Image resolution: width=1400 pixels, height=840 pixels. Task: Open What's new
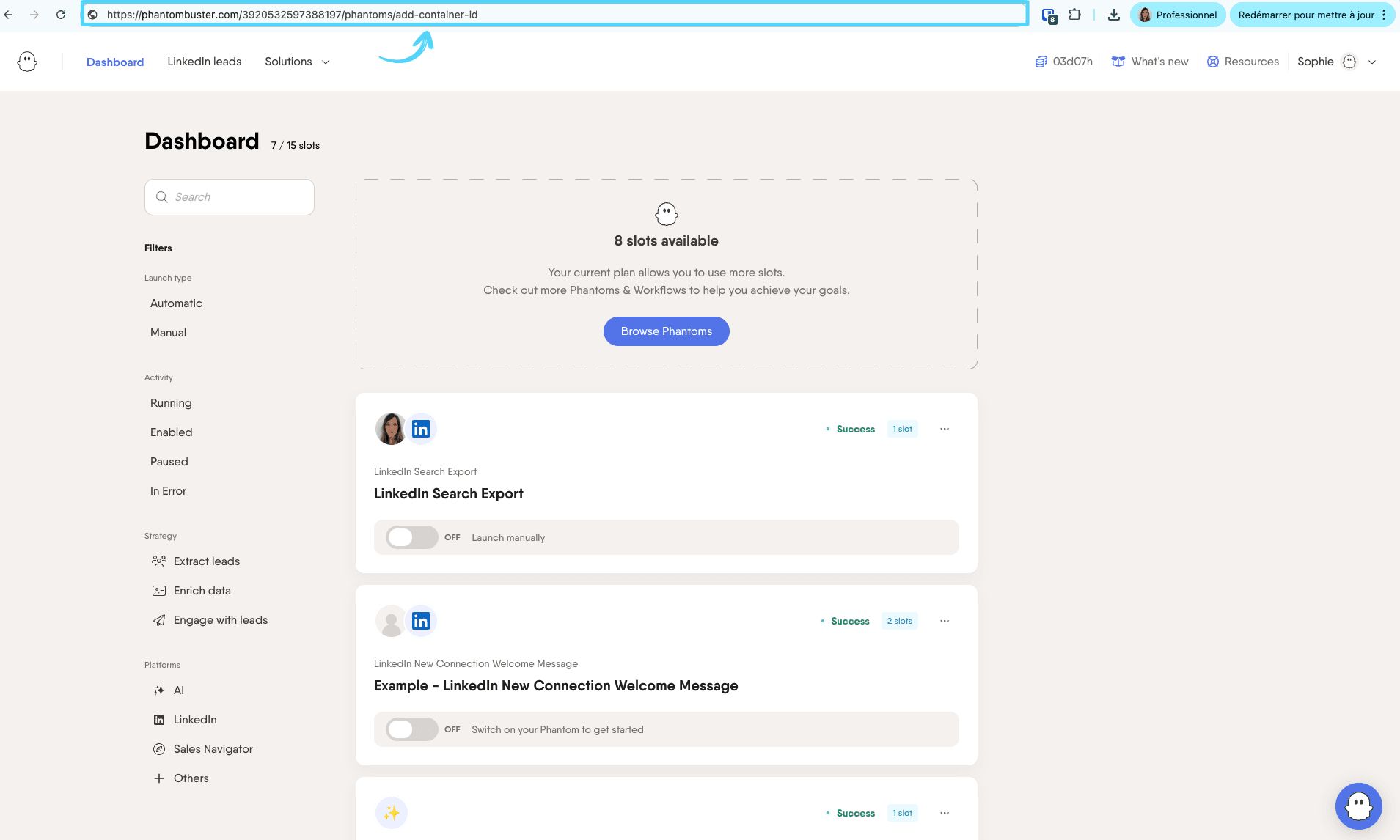(x=1150, y=62)
